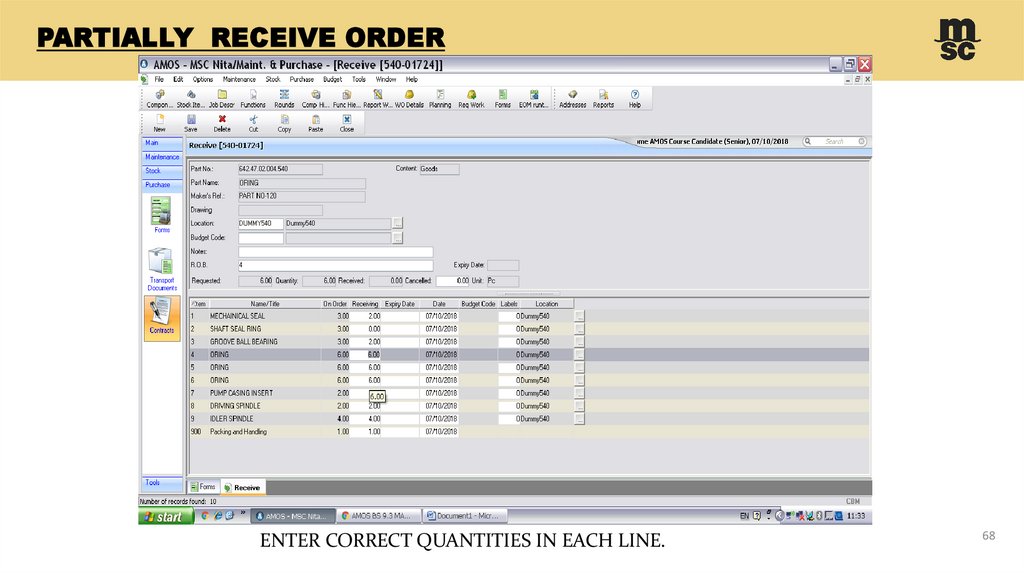The height and width of the screenshot is (574, 1024).
Task: Click the Delete icon
Action: (222, 123)
